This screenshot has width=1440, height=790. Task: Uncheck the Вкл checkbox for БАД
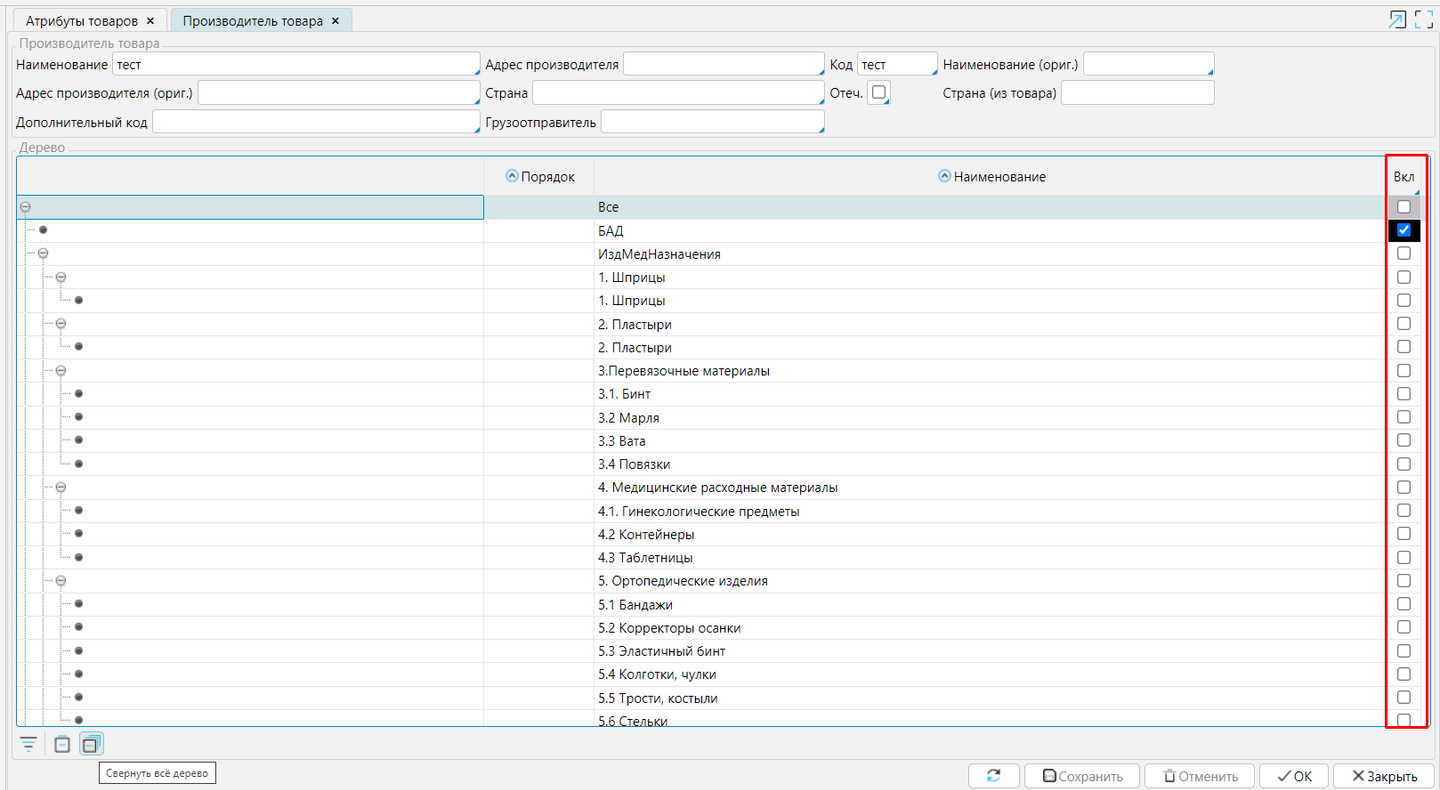[x=1404, y=230]
